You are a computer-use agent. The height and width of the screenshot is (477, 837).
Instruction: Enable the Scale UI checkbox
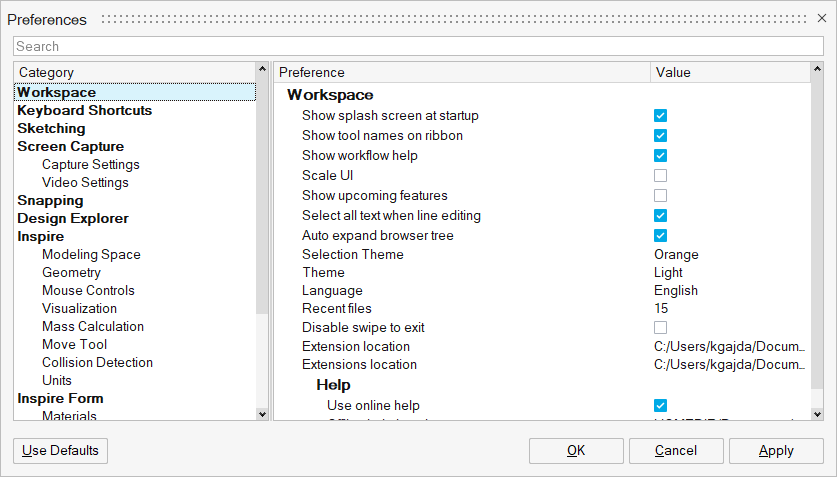click(660, 176)
